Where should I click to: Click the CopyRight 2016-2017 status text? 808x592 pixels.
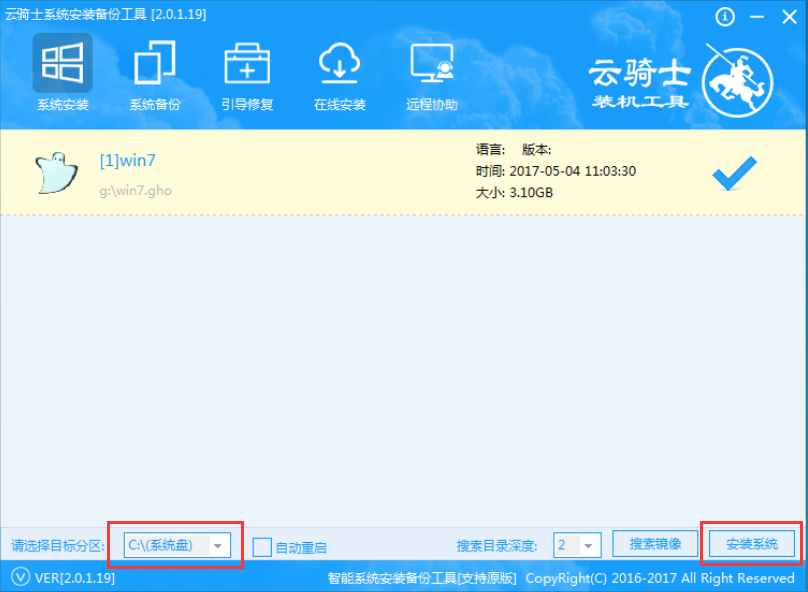coord(659,578)
